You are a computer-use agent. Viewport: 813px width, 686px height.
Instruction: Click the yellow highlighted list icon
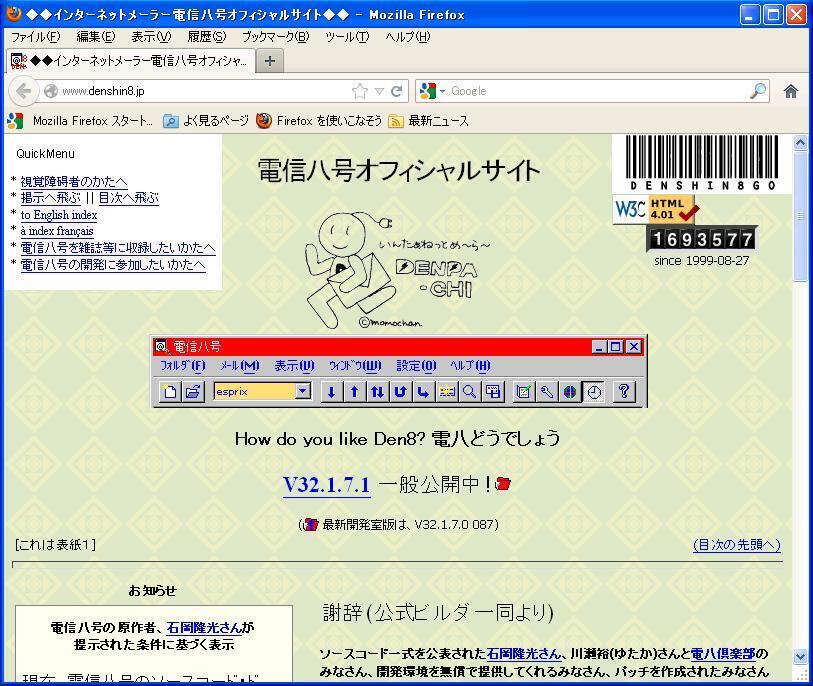coord(446,391)
